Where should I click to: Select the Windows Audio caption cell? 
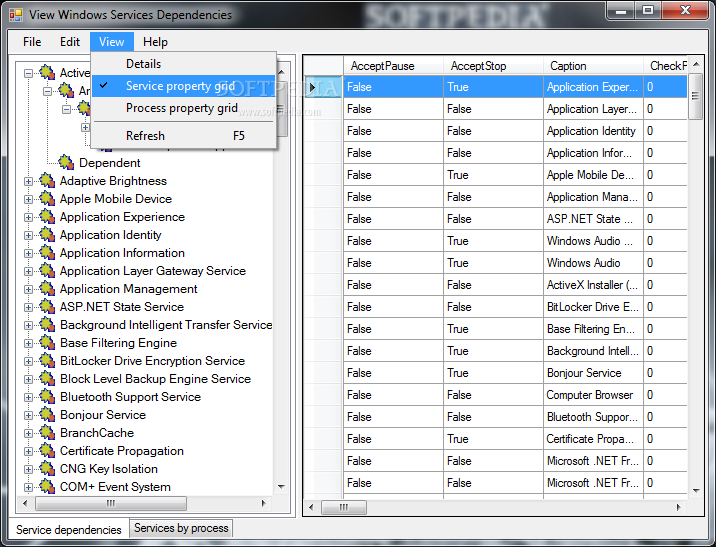click(593, 263)
